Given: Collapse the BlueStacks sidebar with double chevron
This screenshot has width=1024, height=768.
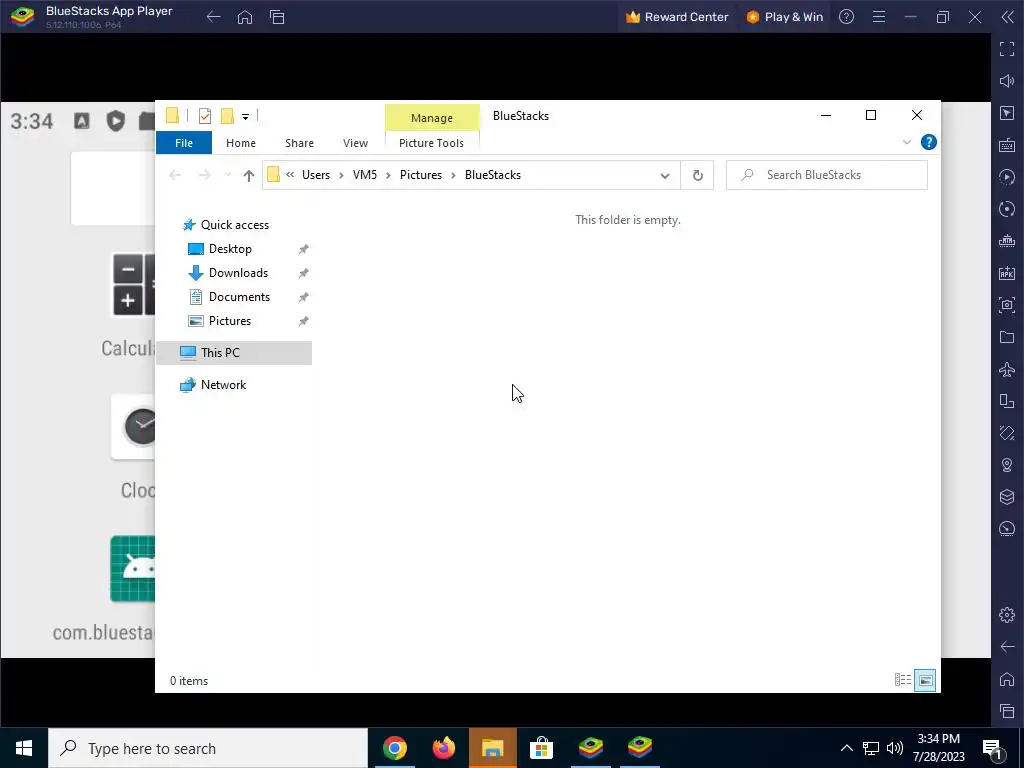Looking at the screenshot, I should [x=1008, y=17].
